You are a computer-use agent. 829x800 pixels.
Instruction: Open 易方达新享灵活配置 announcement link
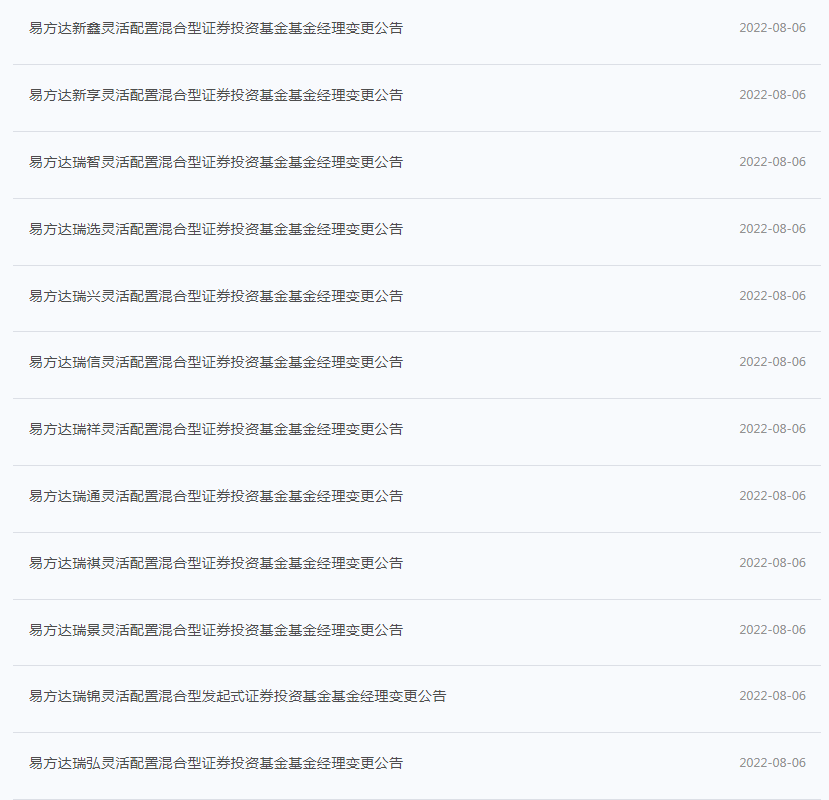[x=216, y=95]
